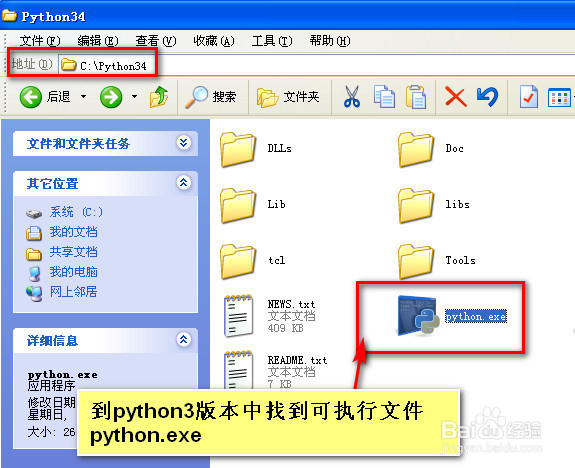Click the Properties checkmark page icon
The width and height of the screenshot is (575, 468).
pyautogui.click(x=529, y=97)
